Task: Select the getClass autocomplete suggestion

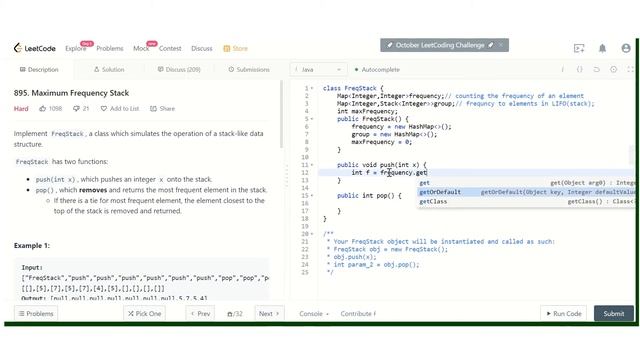Action: click(527, 202)
